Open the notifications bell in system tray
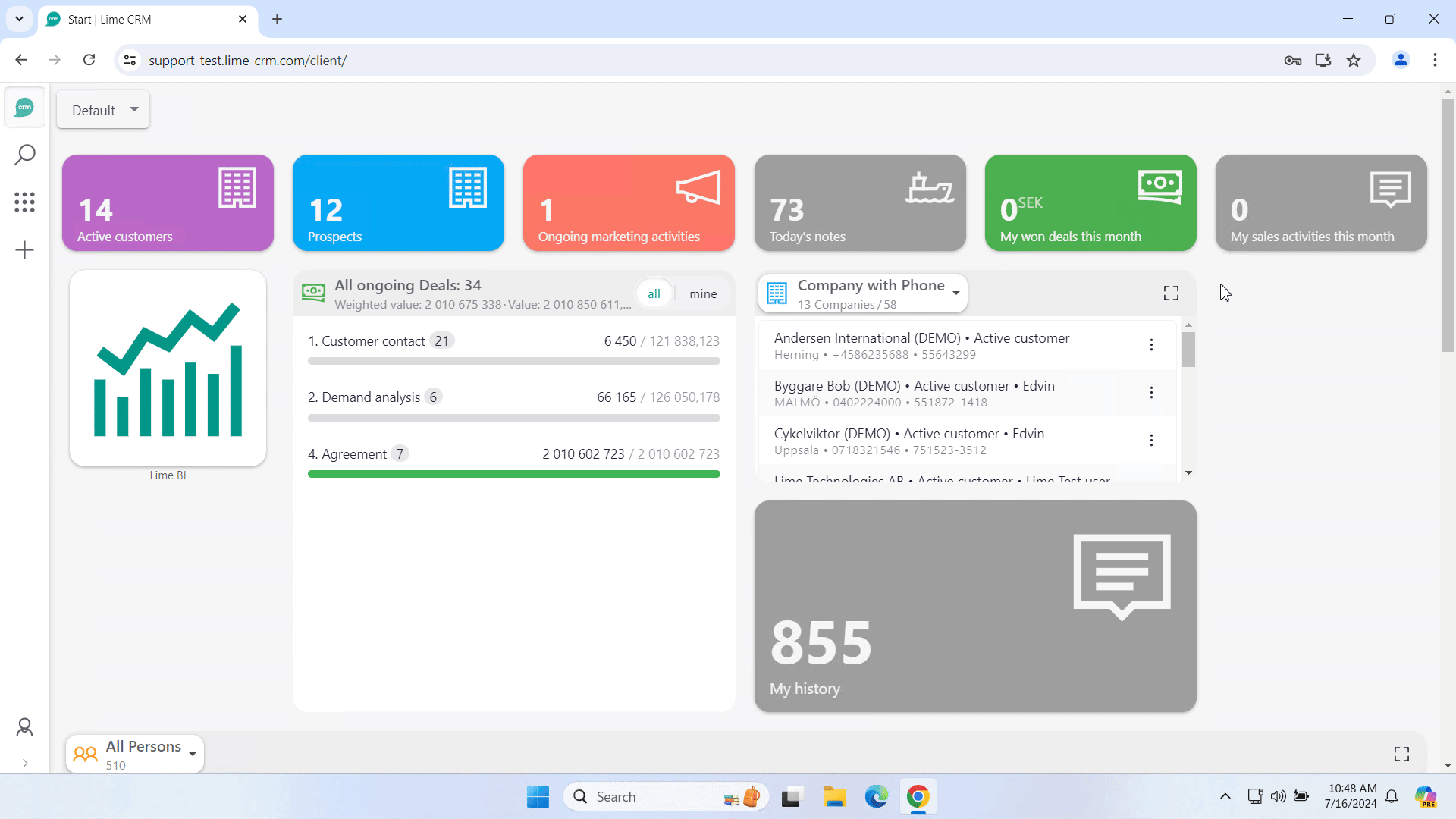The image size is (1456, 819). click(1392, 796)
